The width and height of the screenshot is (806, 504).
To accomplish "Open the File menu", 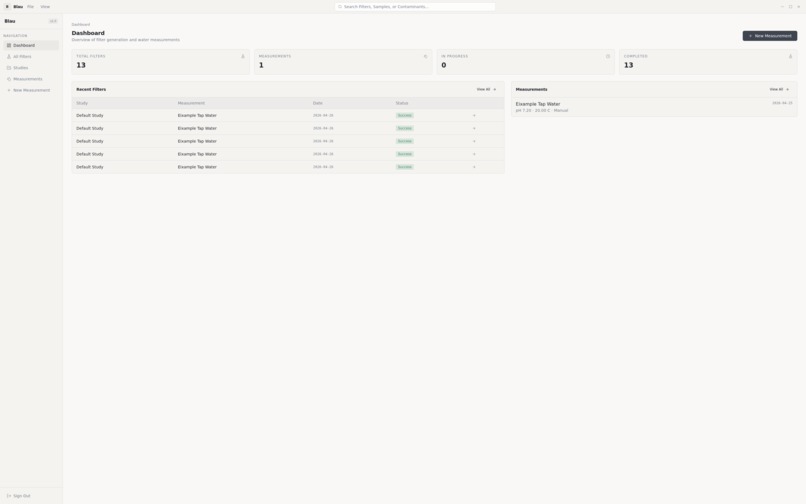I will pos(30,7).
